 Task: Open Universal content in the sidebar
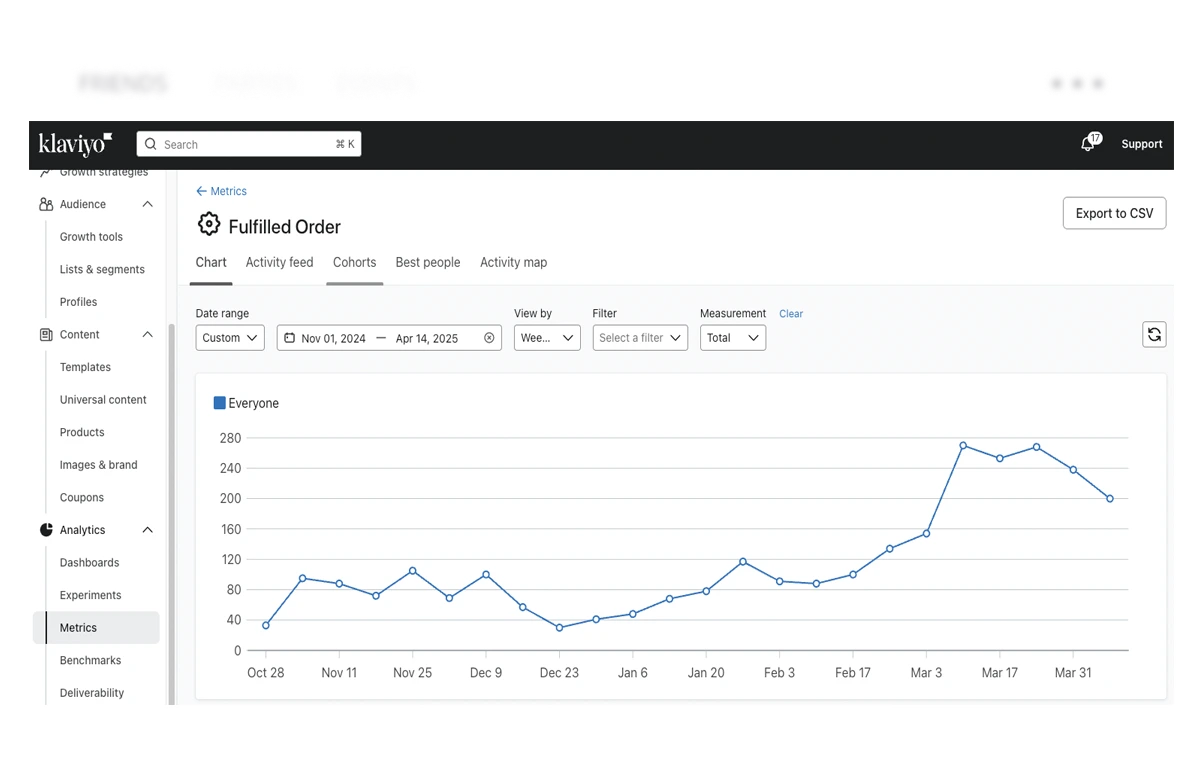[x=103, y=400]
